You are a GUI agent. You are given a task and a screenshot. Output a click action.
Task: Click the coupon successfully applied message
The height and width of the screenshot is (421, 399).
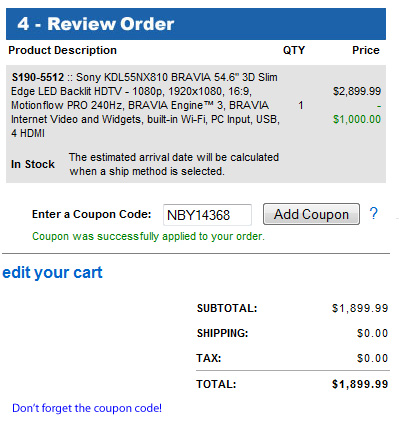(148, 236)
